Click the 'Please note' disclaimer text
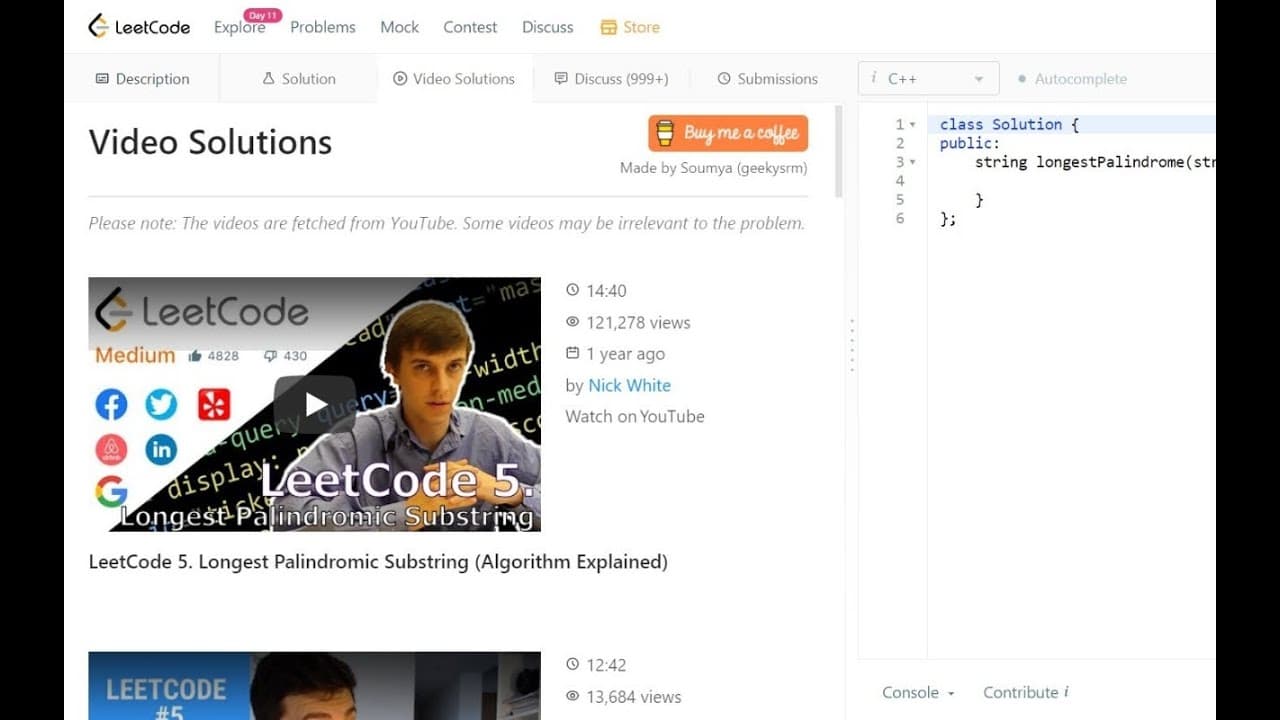The height and width of the screenshot is (720, 1280). [446, 223]
